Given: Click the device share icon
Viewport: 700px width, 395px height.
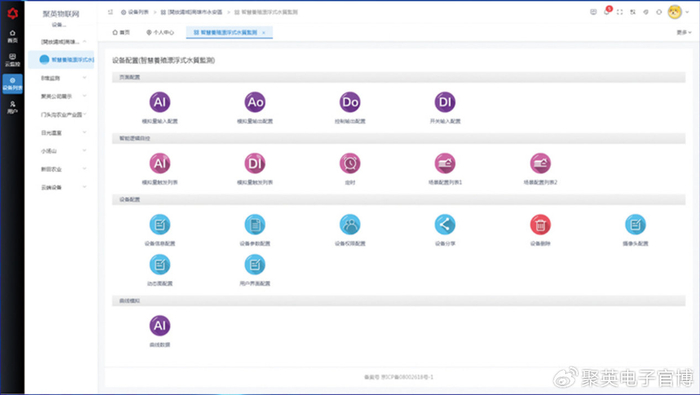Looking at the screenshot, I should 445,225.
